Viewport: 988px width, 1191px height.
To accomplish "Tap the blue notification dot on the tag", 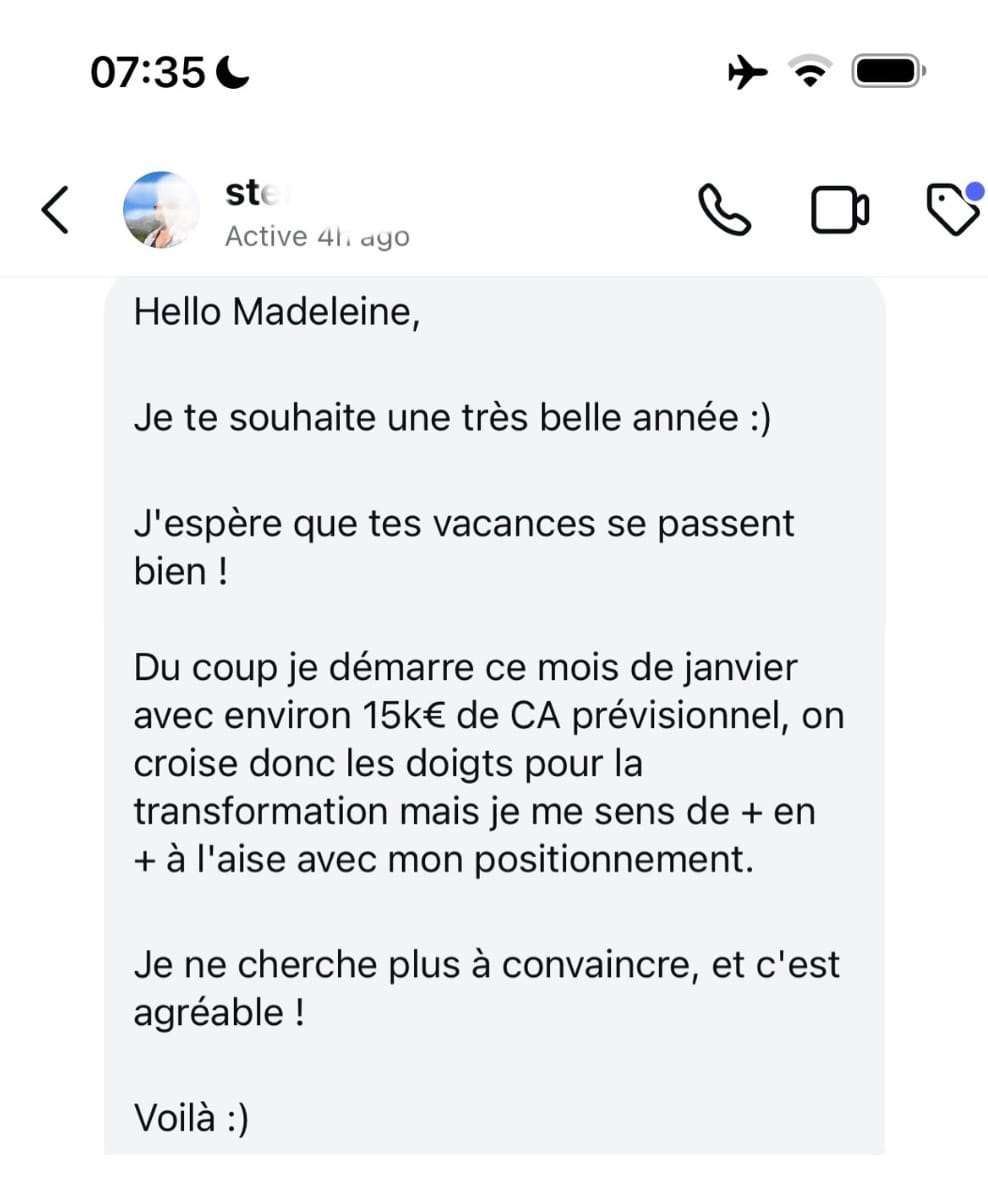I will tap(974, 191).
